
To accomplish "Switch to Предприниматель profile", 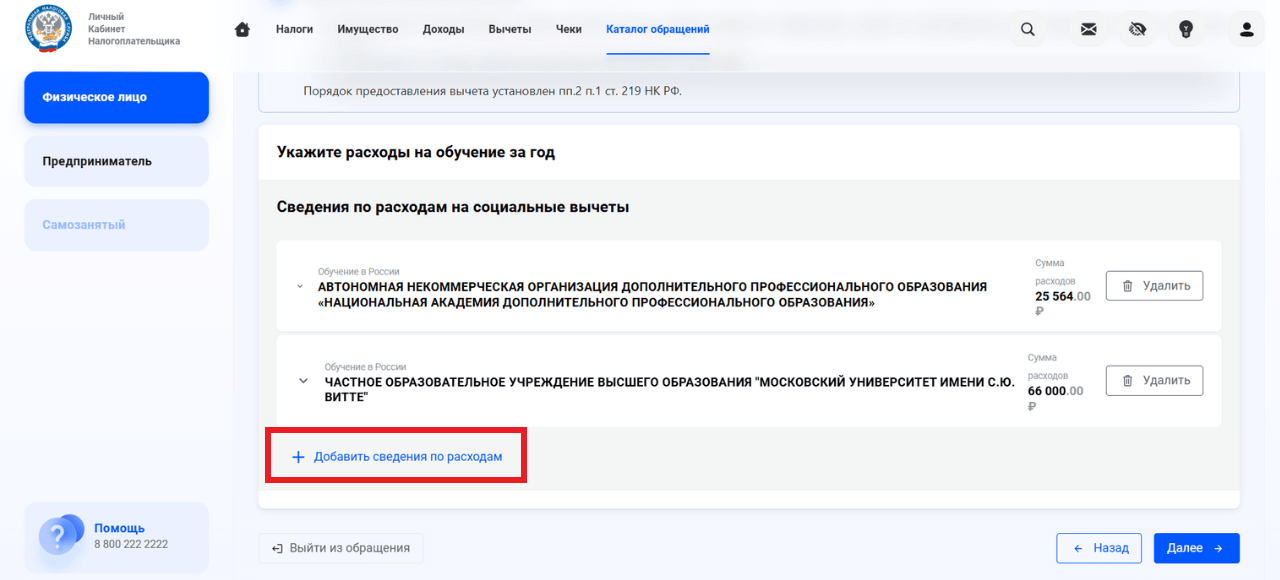I will click(x=116, y=161).
